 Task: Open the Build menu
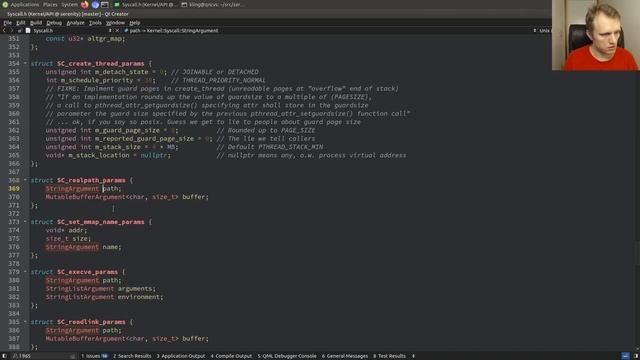pyautogui.click(x=36, y=22)
